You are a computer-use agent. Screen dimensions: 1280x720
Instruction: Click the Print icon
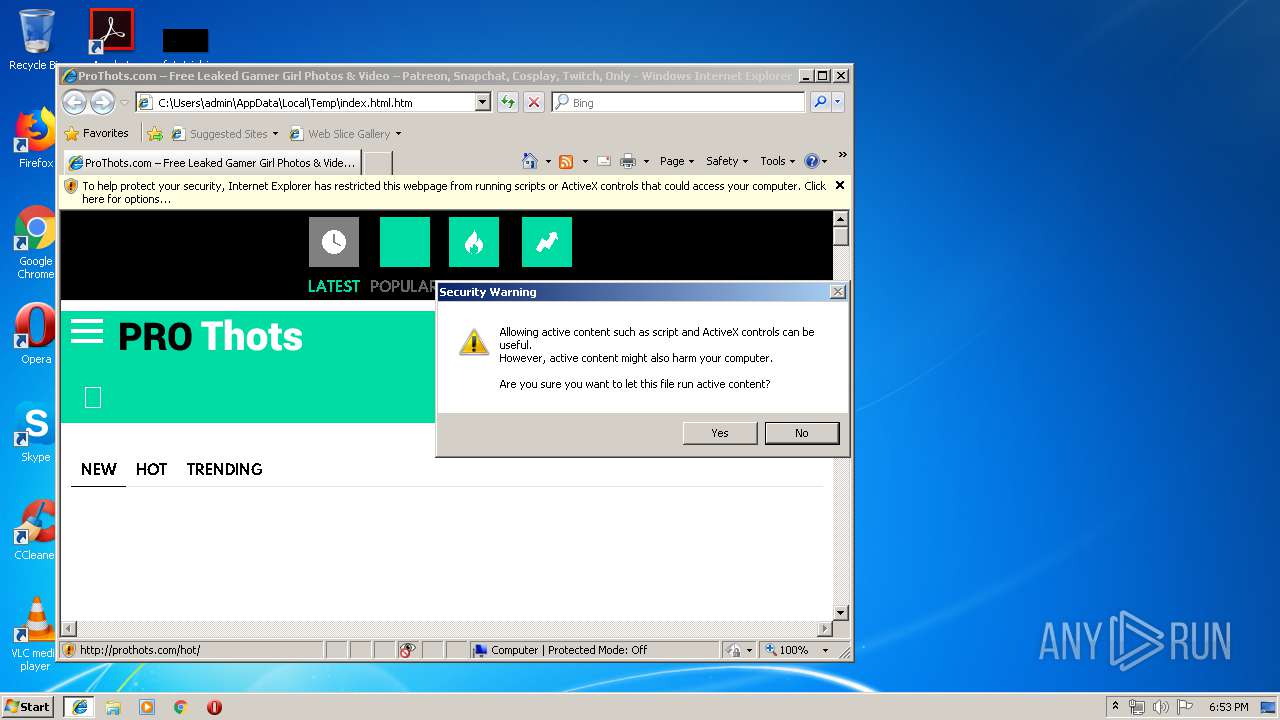click(628, 161)
